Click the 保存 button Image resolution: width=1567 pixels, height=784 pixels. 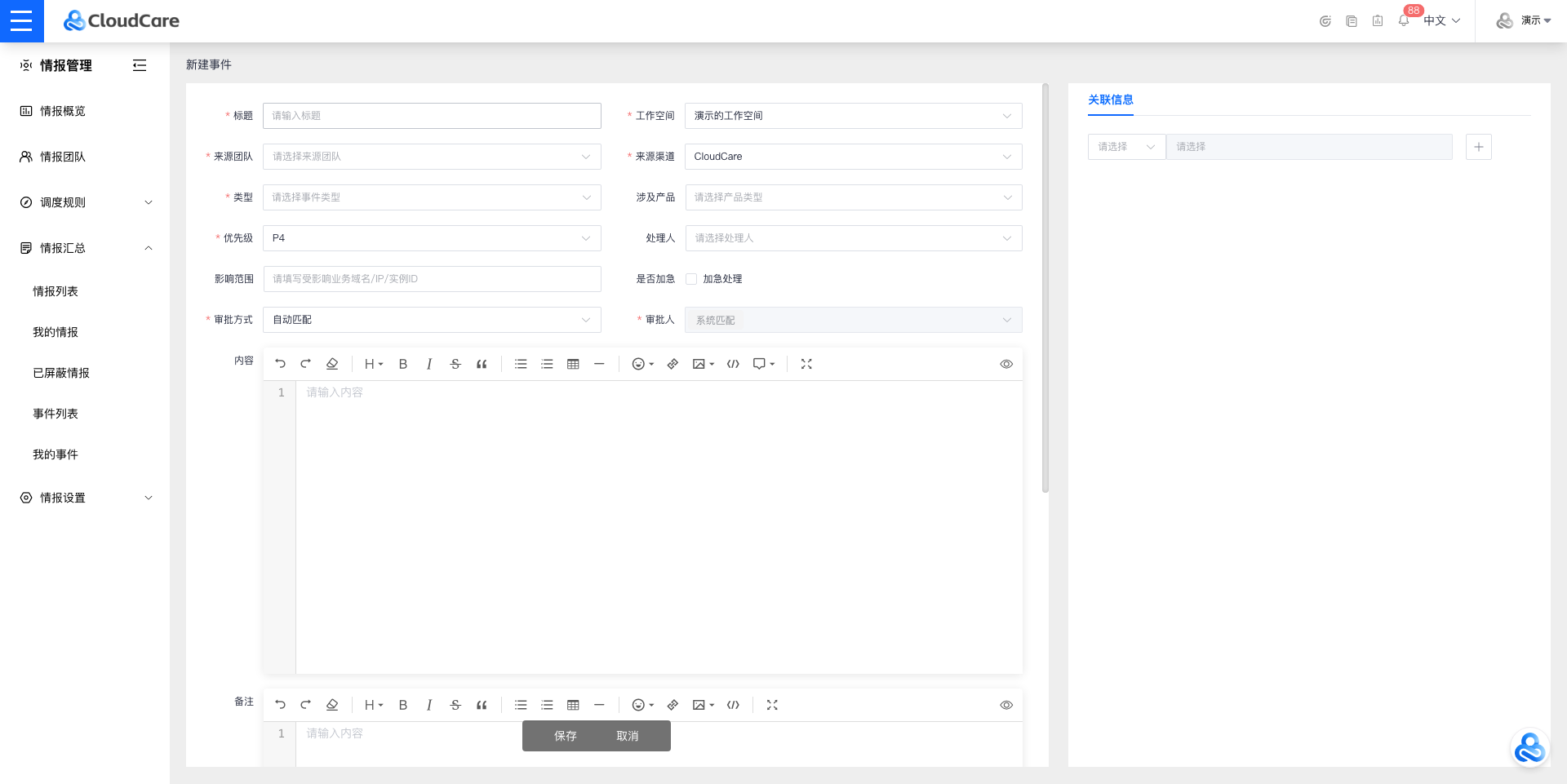(x=565, y=736)
